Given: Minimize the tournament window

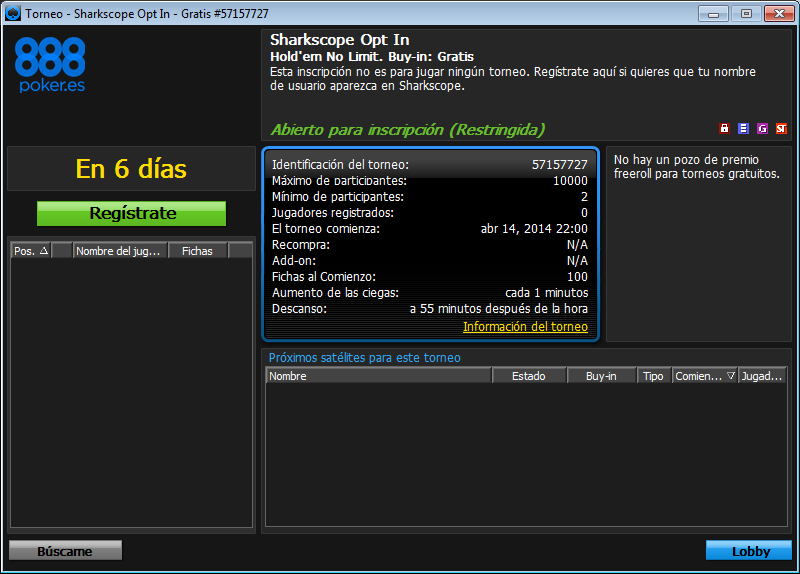Looking at the screenshot, I should [x=713, y=13].
